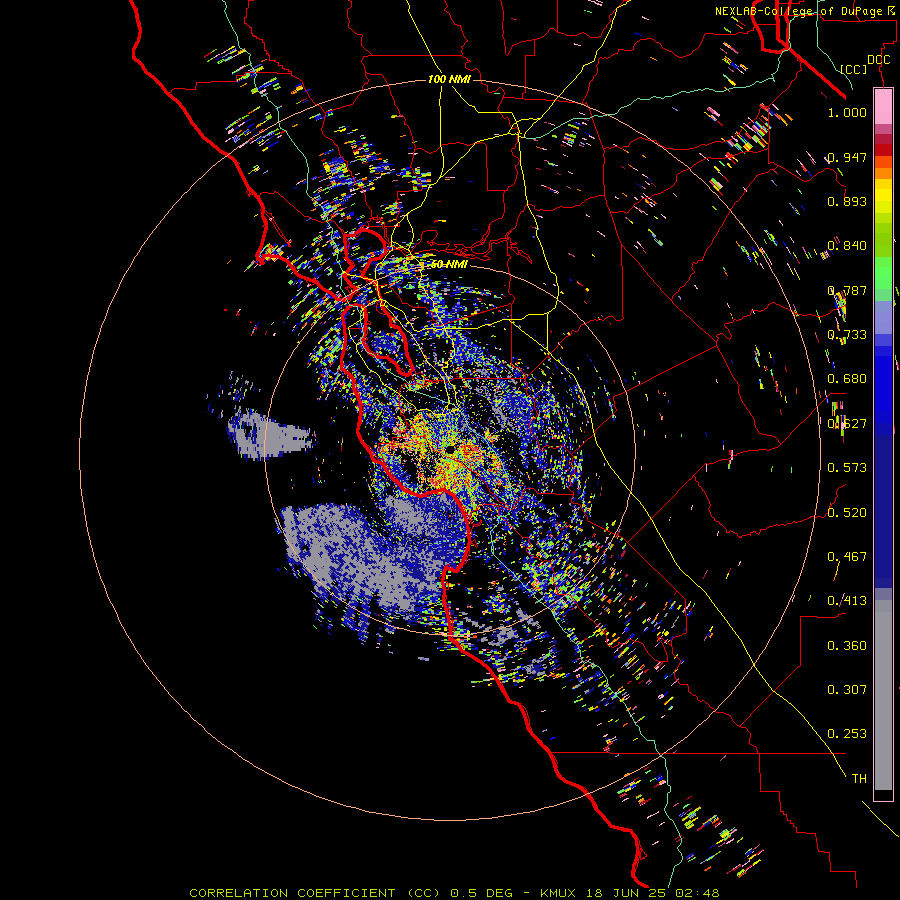Click the 0.893 value on the scale

click(847, 201)
